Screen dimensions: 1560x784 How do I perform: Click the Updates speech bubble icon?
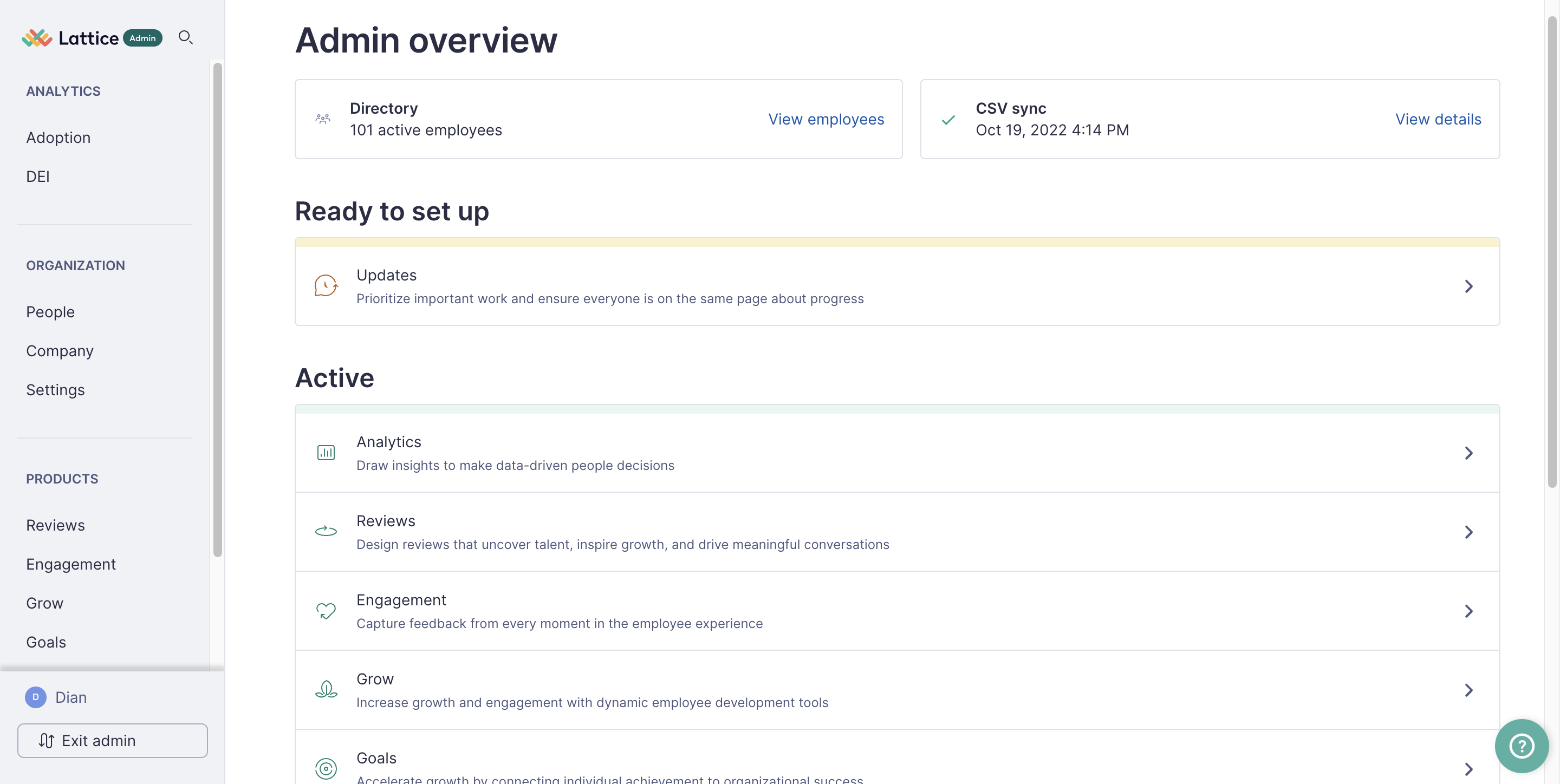pos(326,285)
